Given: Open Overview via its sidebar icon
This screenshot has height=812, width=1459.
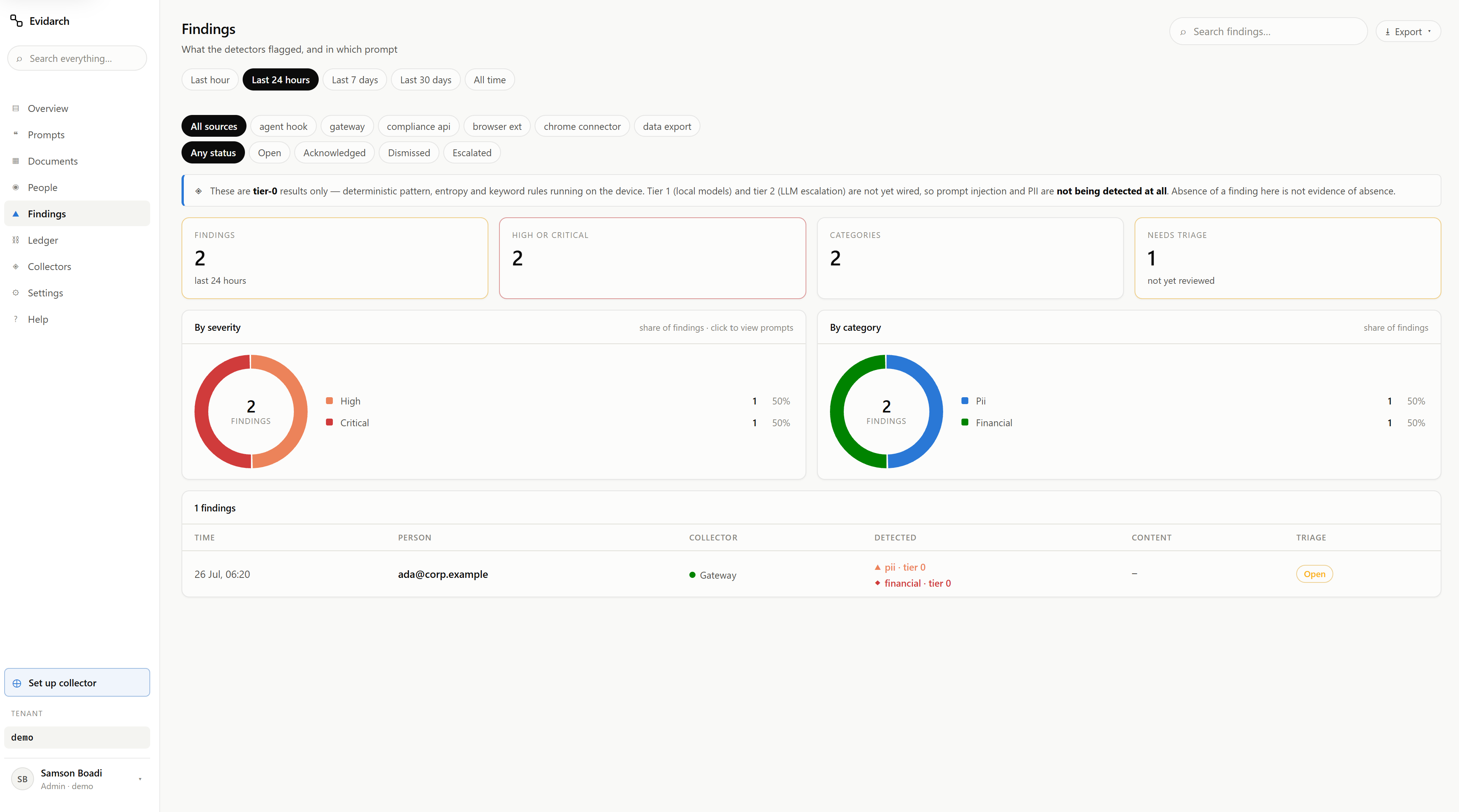Looking at the screenshot, I should coord(16,108).
